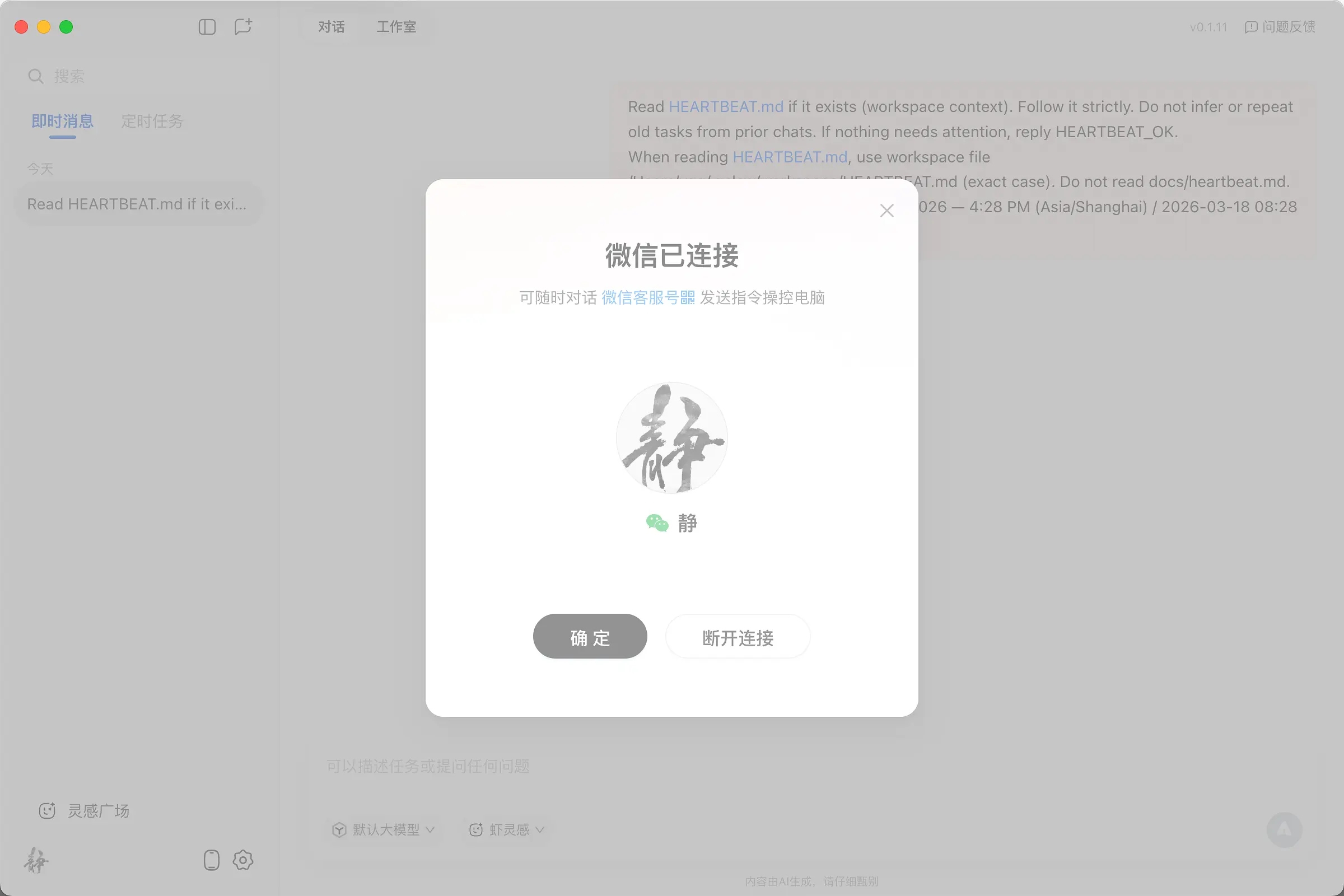Click 断开连接 to disconnect WeChat

(738, 636)
